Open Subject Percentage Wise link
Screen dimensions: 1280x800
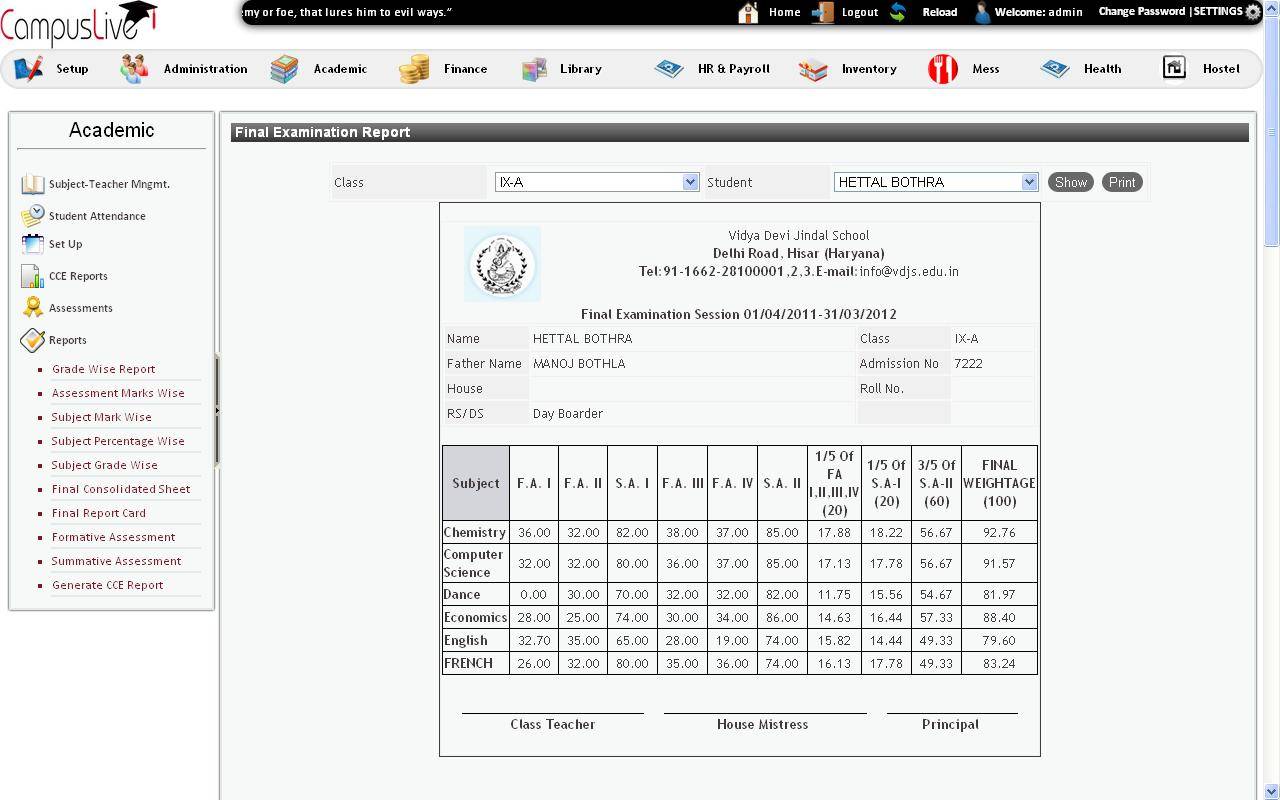point(118,441)
